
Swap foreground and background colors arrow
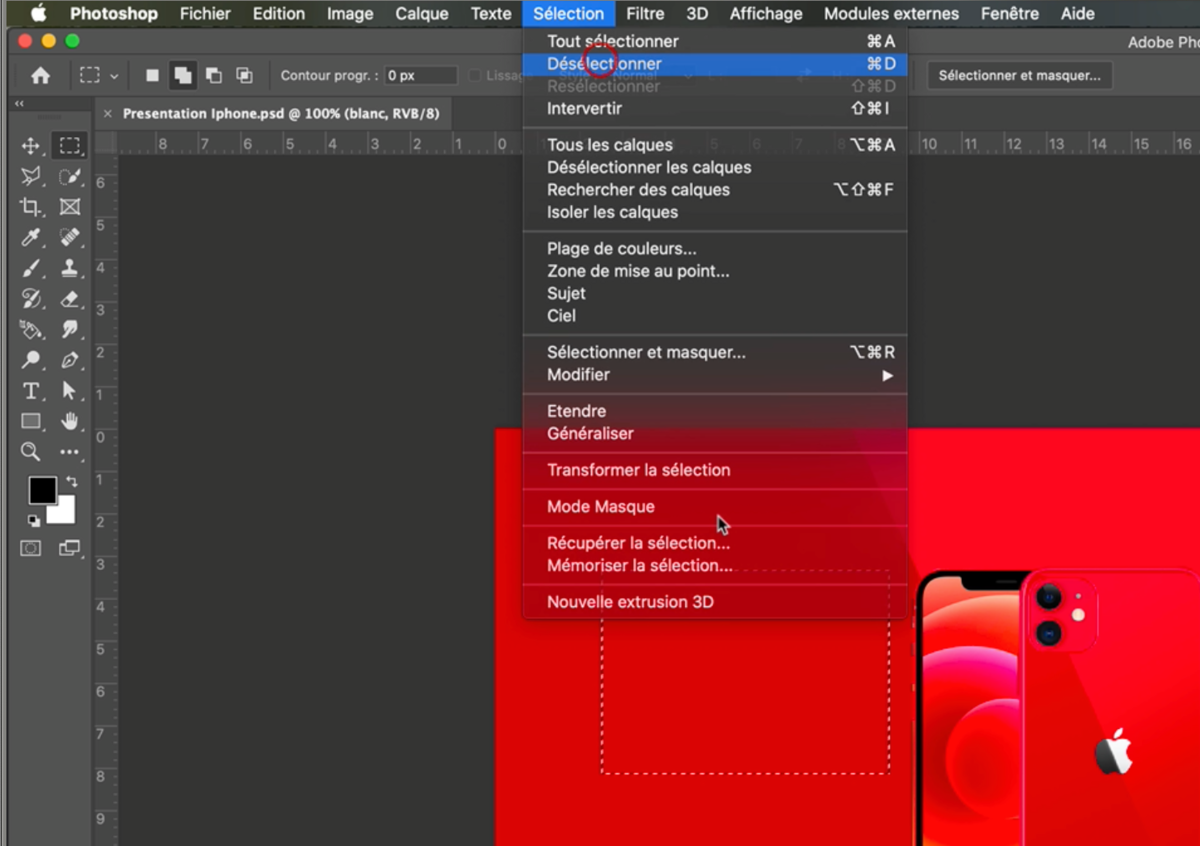[72, 482]
